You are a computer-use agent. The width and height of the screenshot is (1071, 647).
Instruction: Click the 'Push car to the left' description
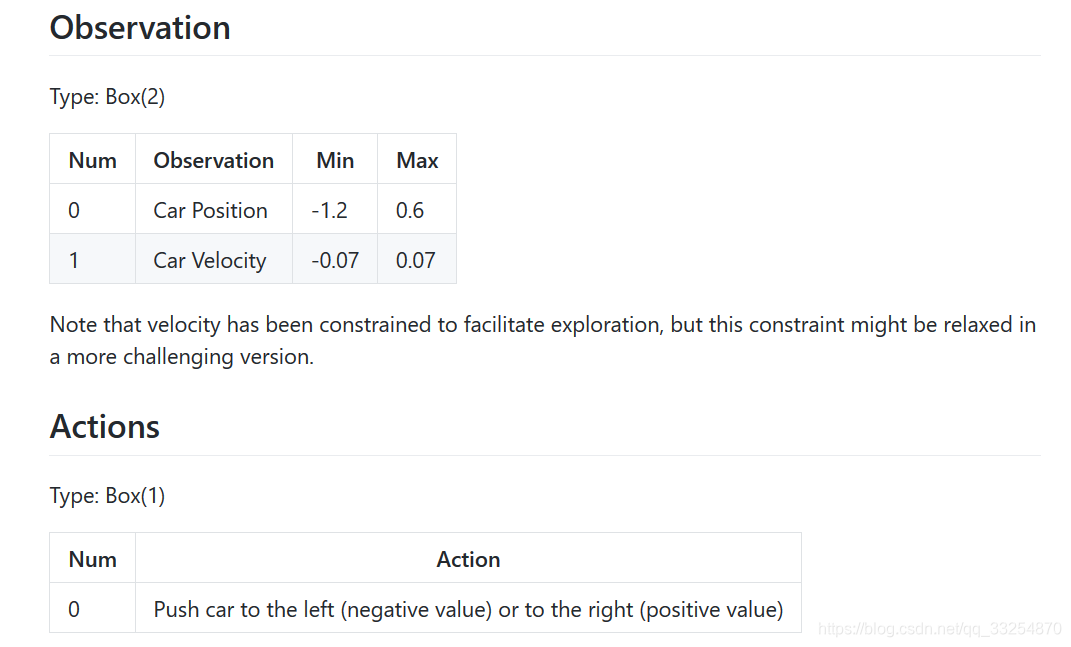pyautogui.click(x=468, y=609)
